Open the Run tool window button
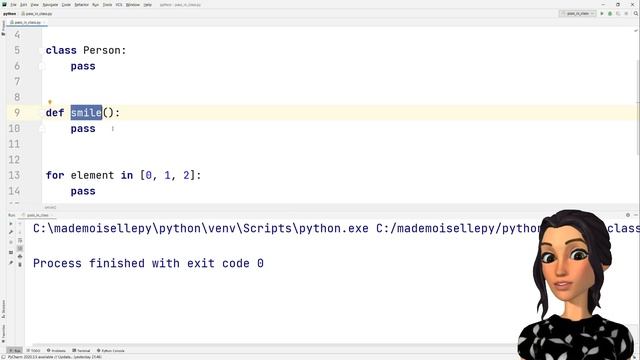 (15, 351)
